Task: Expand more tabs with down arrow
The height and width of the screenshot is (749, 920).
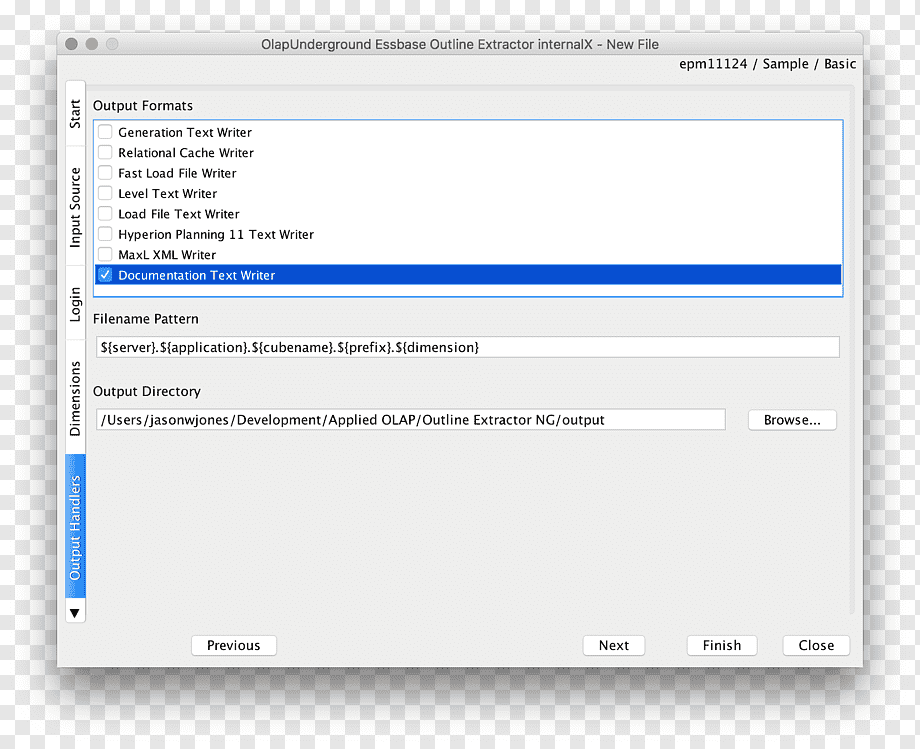Action: pyautogui.click(x=75, y=614)
